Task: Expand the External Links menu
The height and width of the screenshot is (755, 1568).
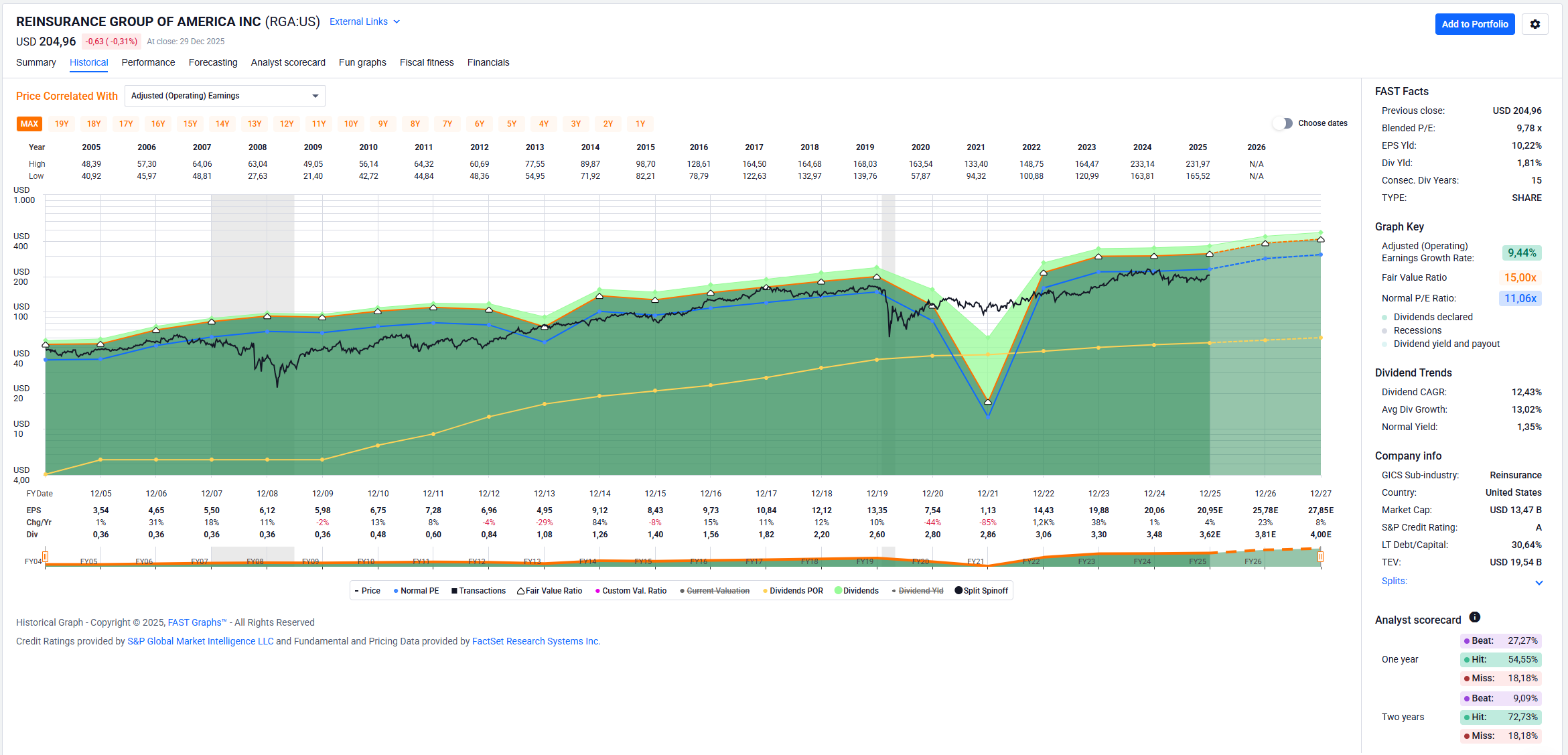Action: [364, 21]
